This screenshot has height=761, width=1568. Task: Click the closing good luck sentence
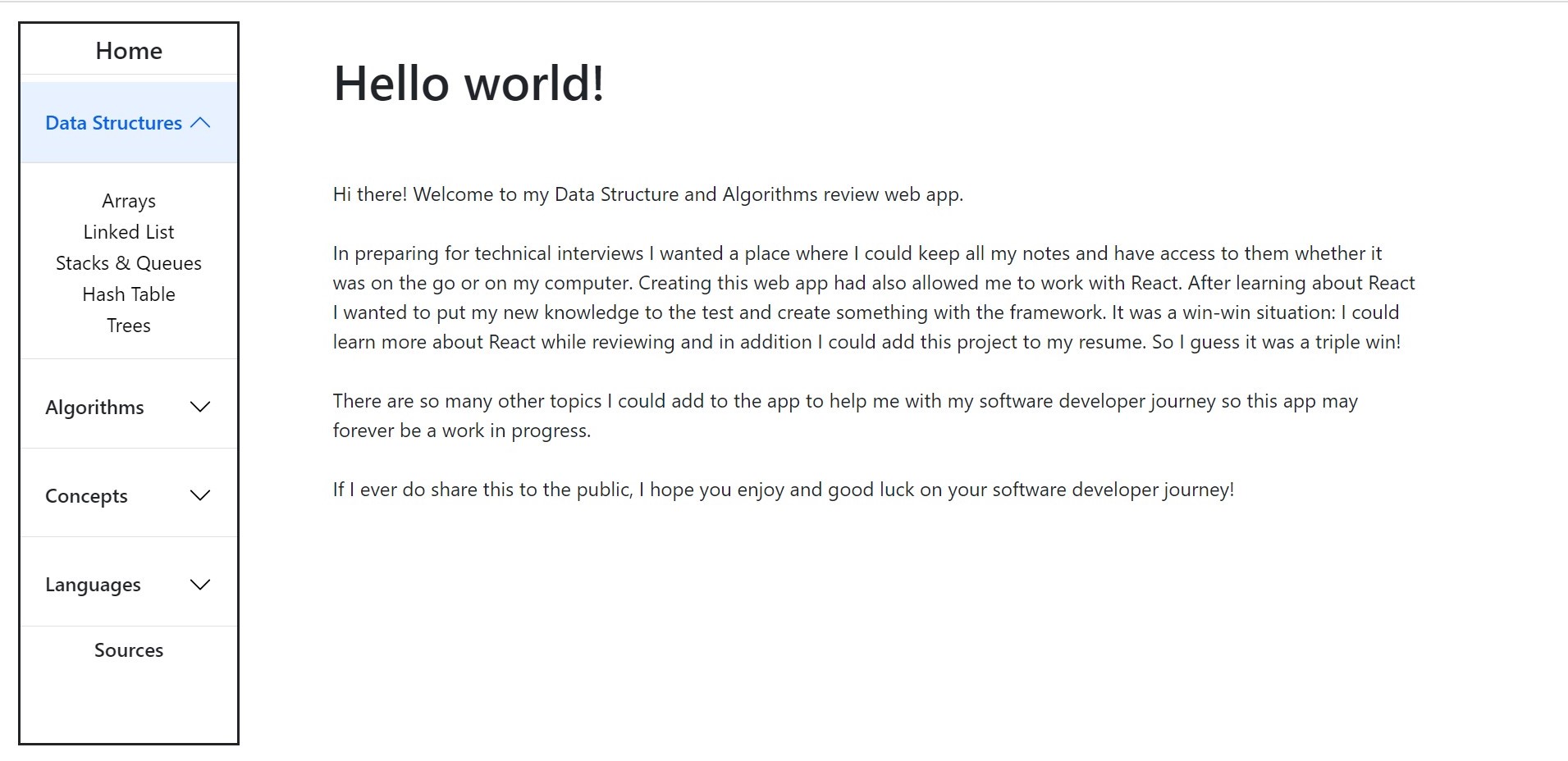783,490
